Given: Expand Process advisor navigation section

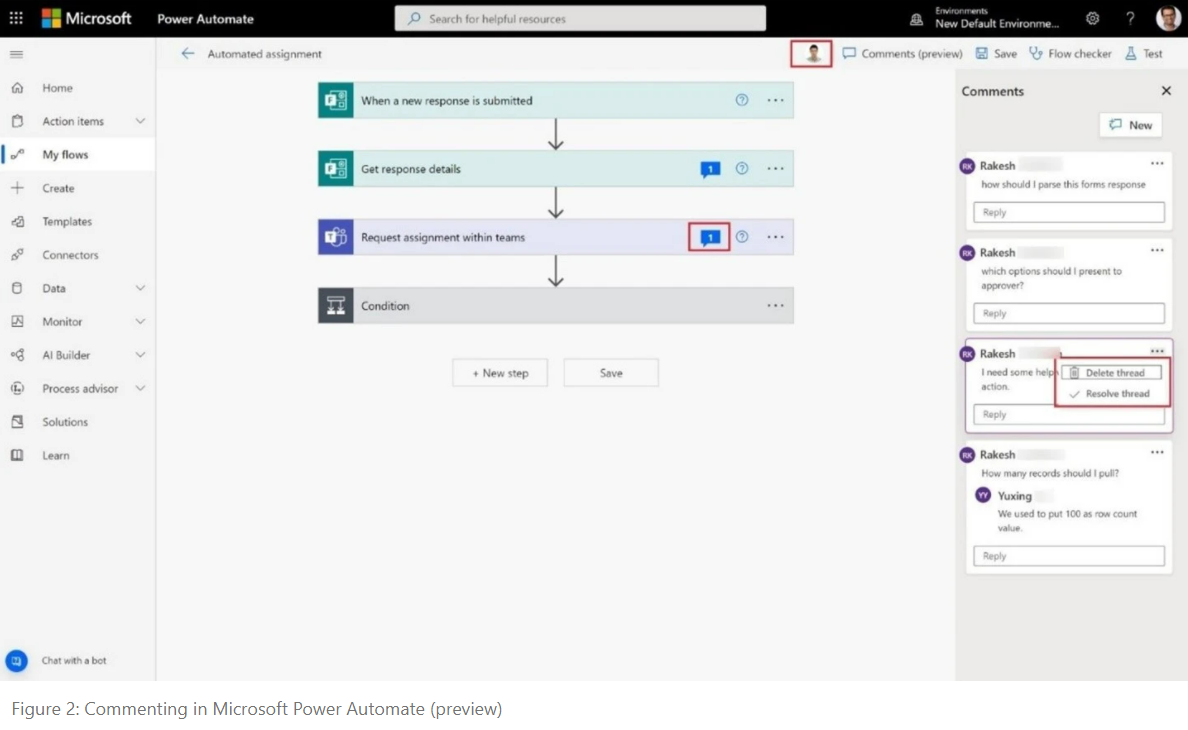Looking at the screenshot, I should click(140, 388).
